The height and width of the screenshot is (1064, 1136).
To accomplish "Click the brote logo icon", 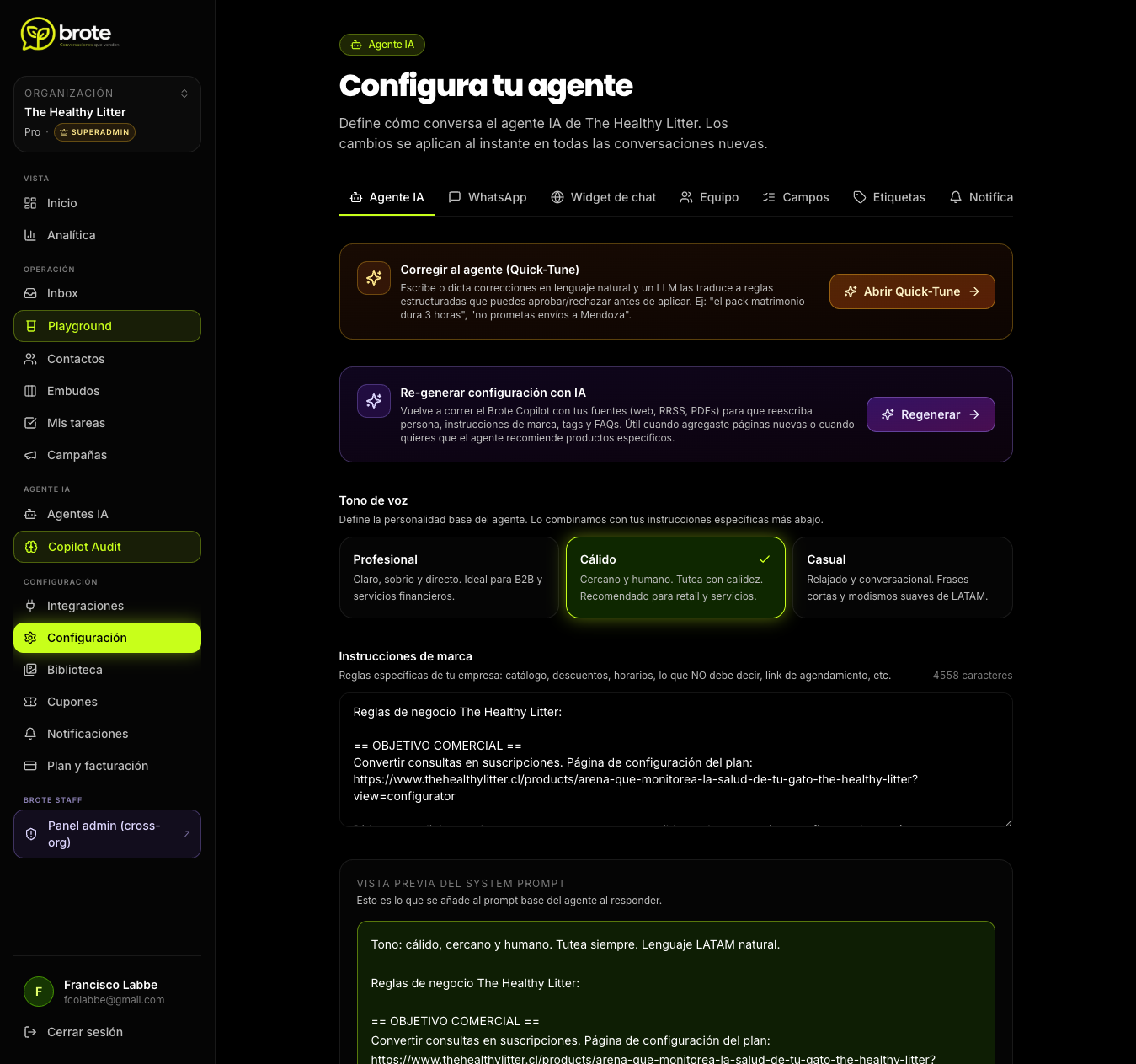I will (38, 34).
